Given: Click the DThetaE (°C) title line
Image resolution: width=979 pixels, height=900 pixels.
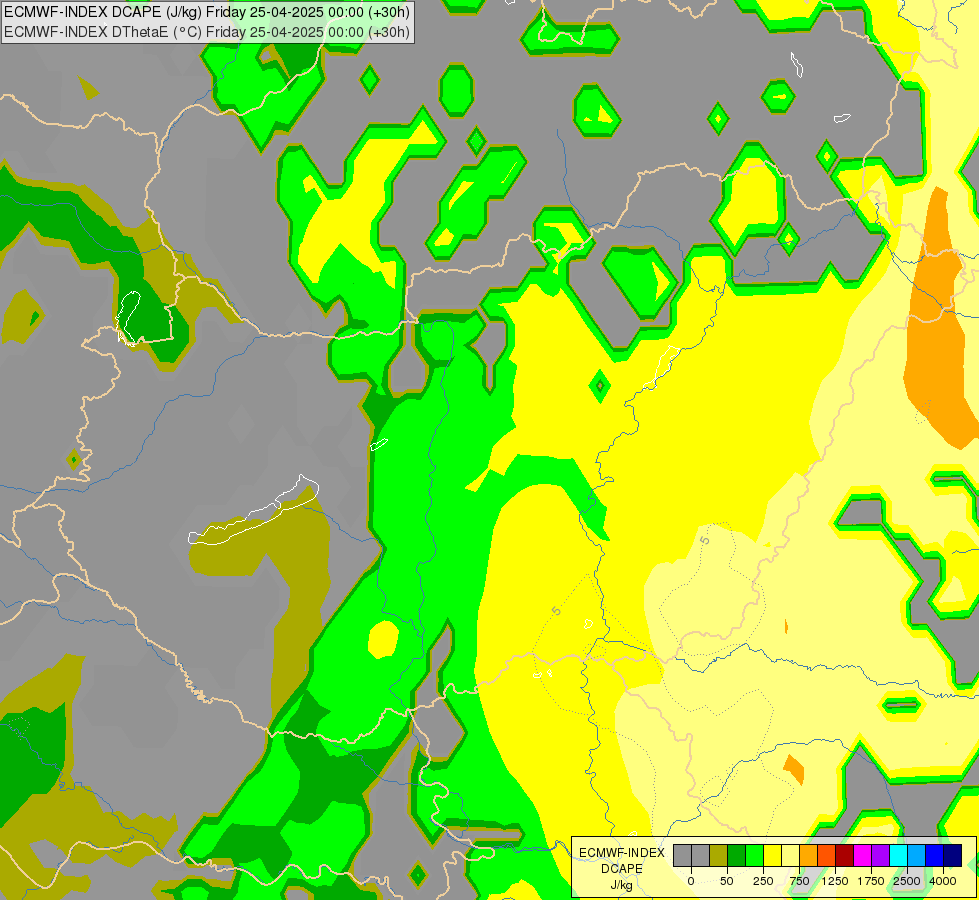Looking at the screenshot, I should 207,31.
